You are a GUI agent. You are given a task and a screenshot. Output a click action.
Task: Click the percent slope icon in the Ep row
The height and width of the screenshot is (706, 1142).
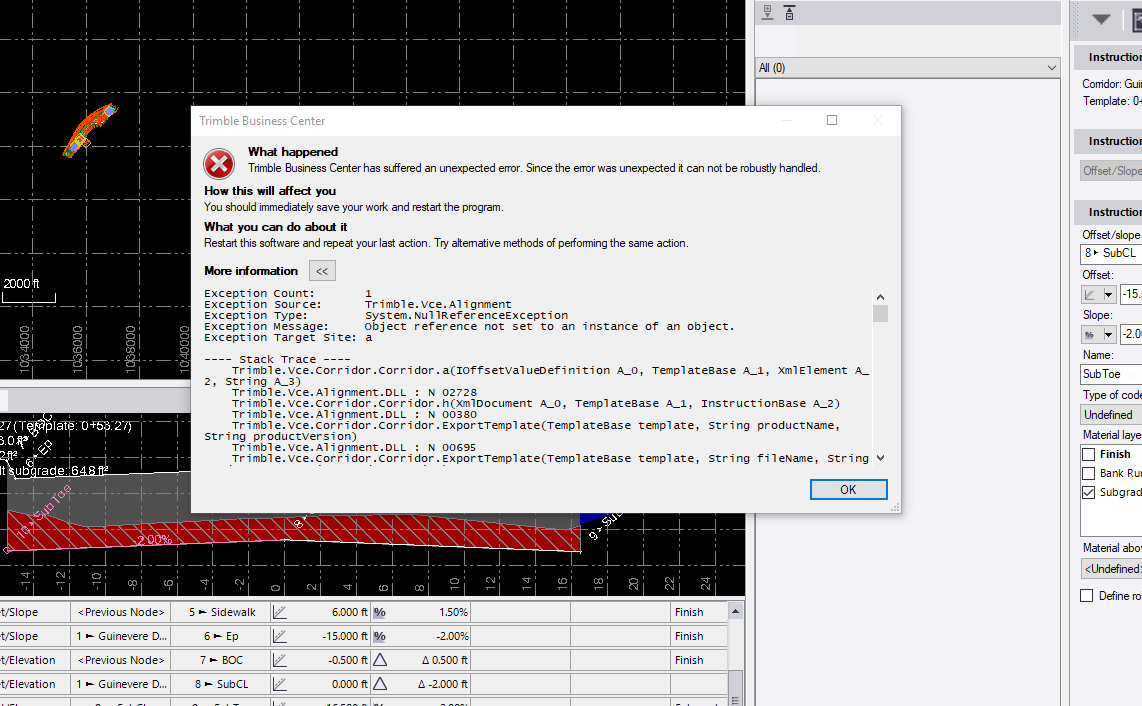(379, 636)
